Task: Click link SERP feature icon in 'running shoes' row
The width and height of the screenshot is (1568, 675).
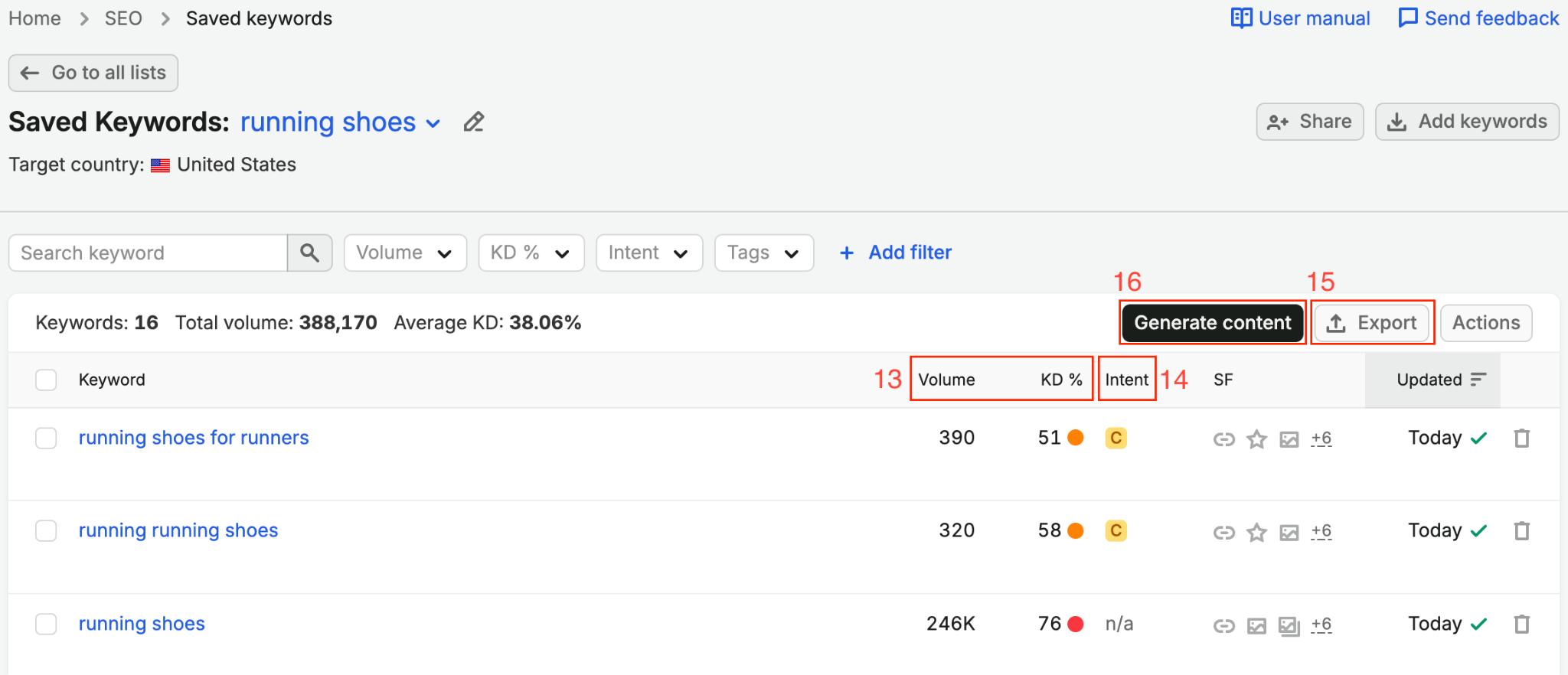Action: (1224, 625)
